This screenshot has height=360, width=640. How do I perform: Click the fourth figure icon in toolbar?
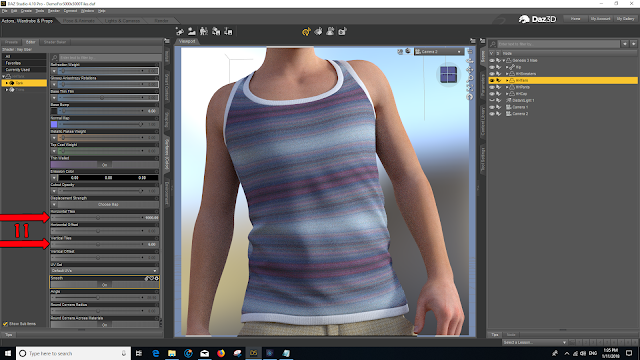(216, 31)
